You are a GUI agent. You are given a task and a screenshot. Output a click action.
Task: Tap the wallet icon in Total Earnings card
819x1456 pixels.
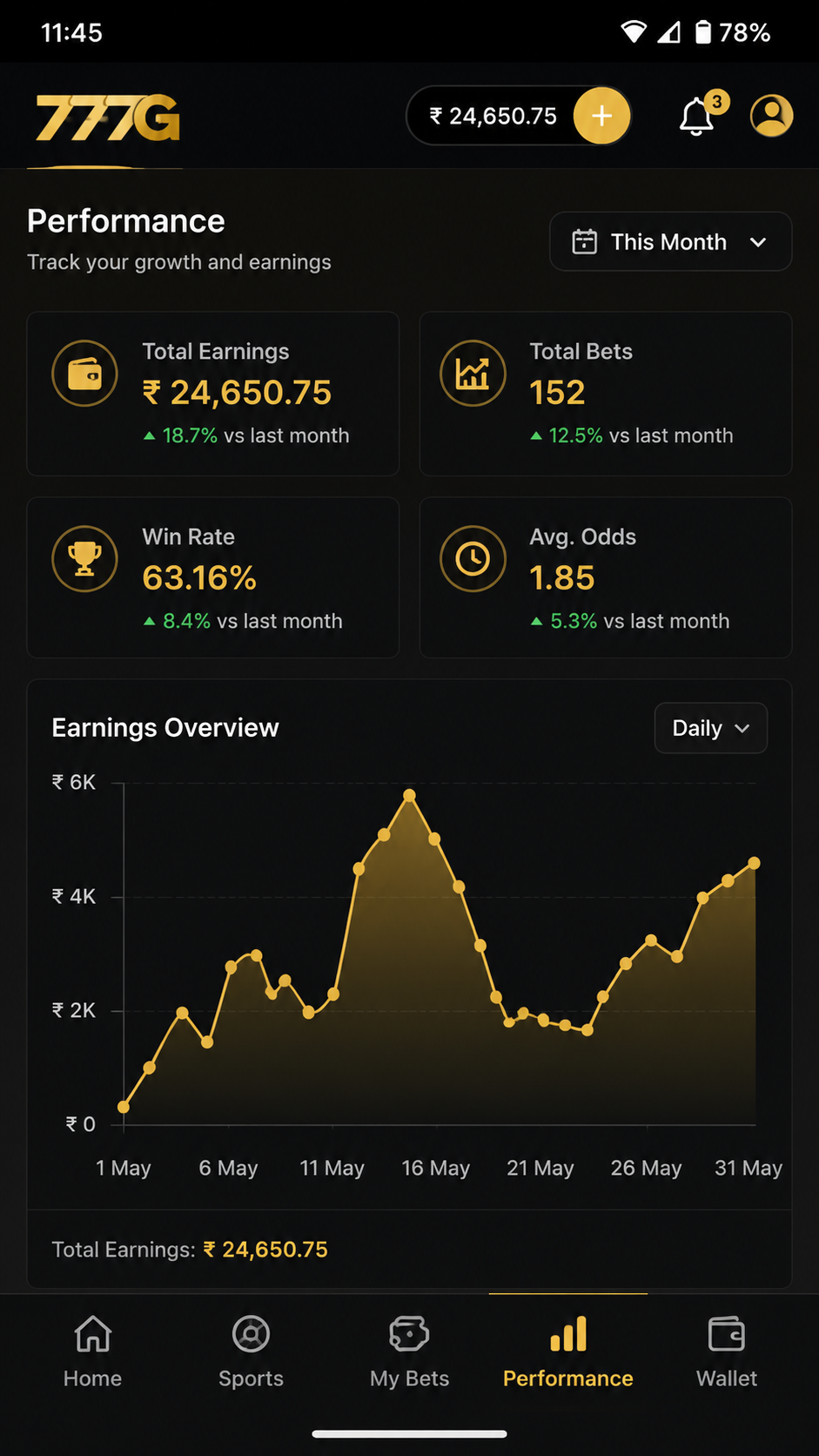point(84,374)
